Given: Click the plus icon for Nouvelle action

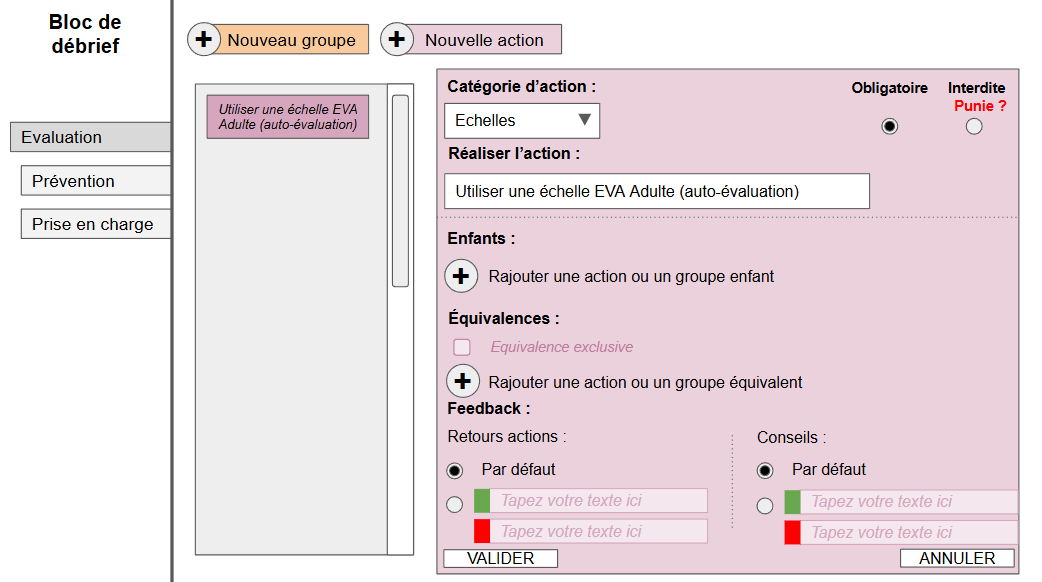Looking at the screenshot, I should click(x=397, y=40).
